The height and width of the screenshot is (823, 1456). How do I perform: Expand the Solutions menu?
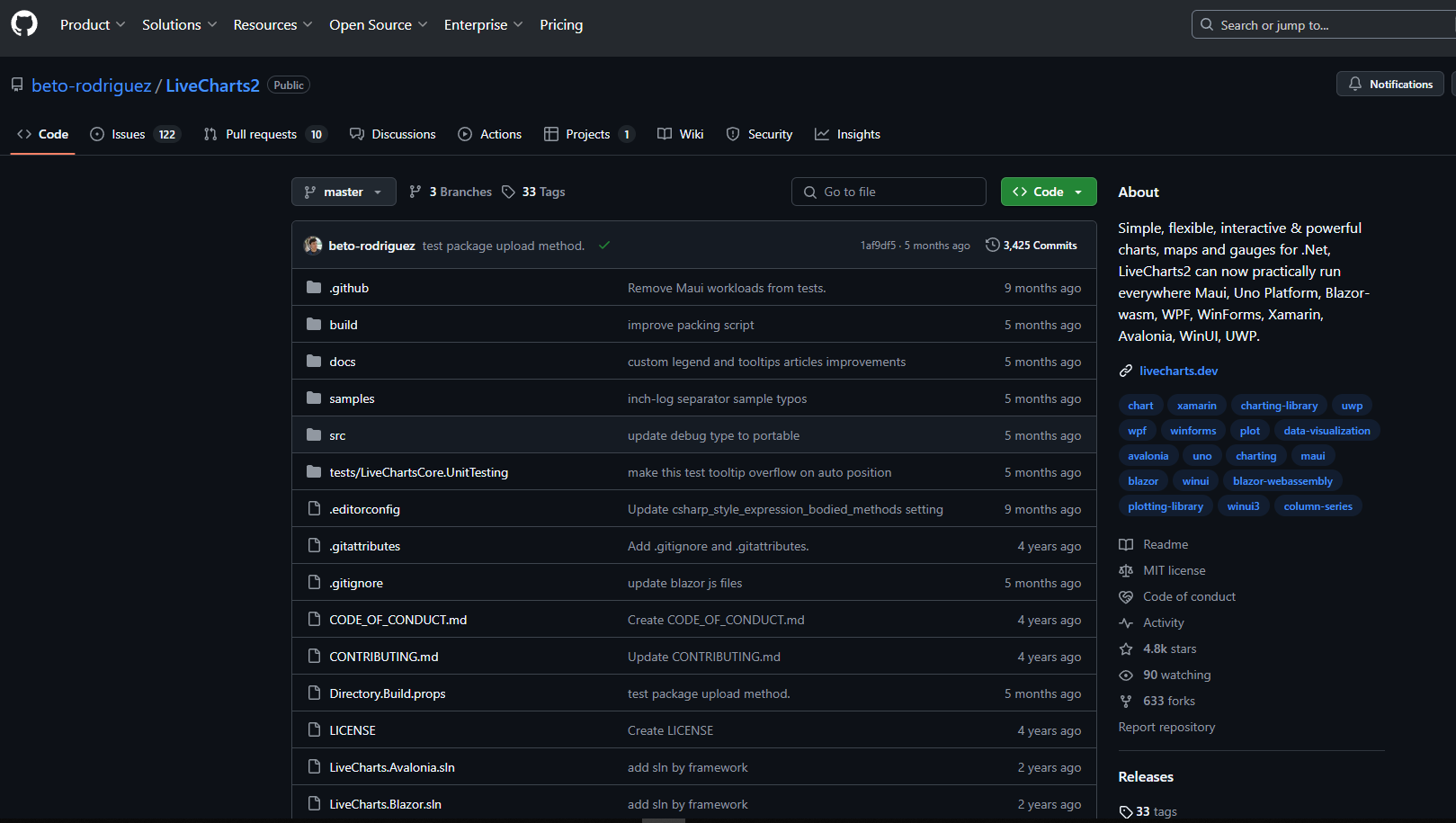(x=180, y=24)
